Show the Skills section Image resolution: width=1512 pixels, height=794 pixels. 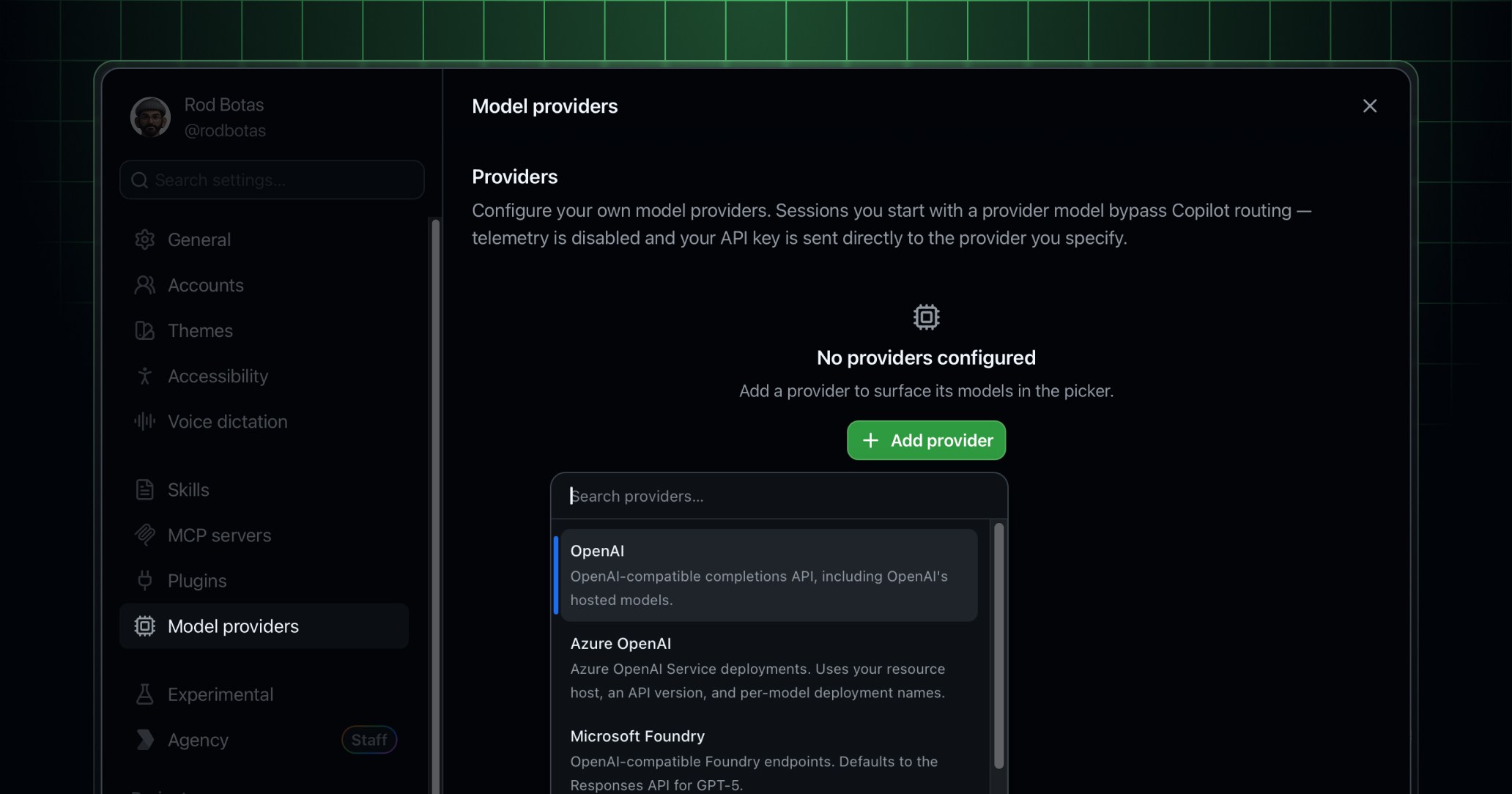click(264, 489)
